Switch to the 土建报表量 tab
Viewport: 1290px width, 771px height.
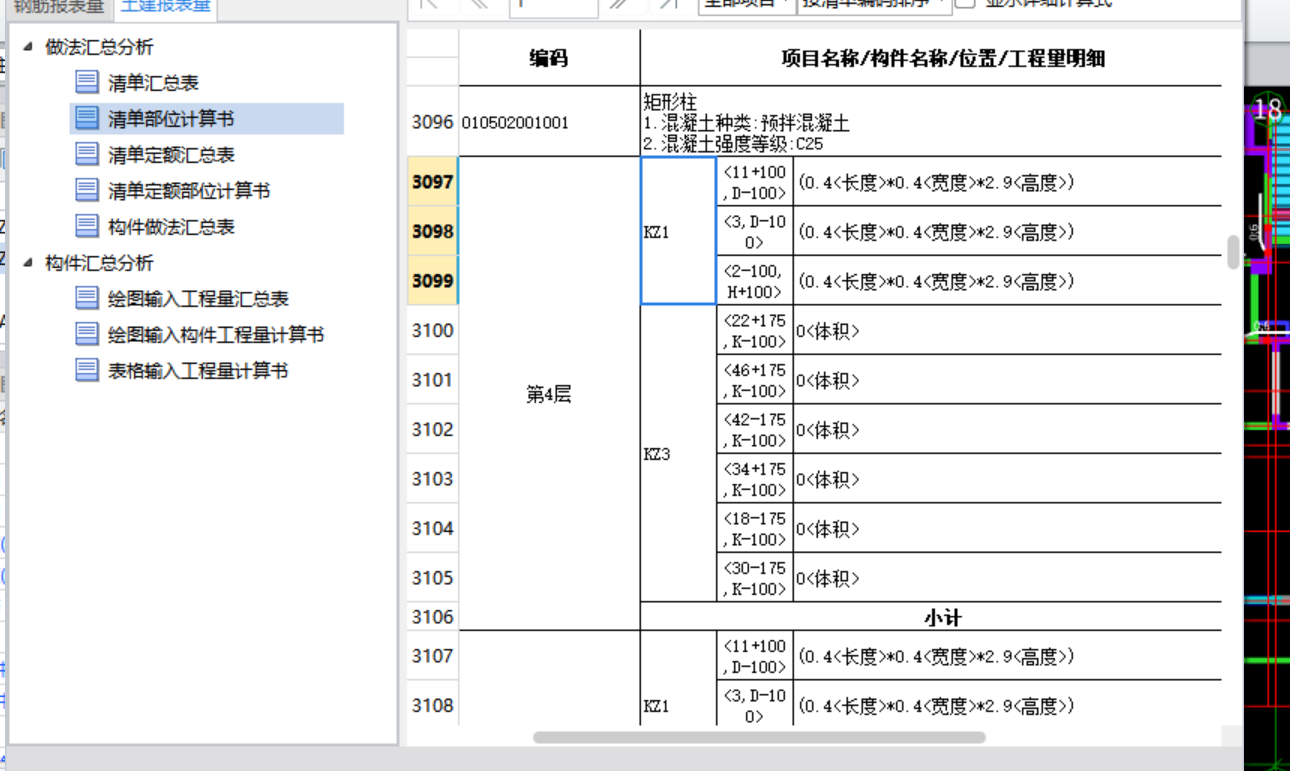click(165, 8)
